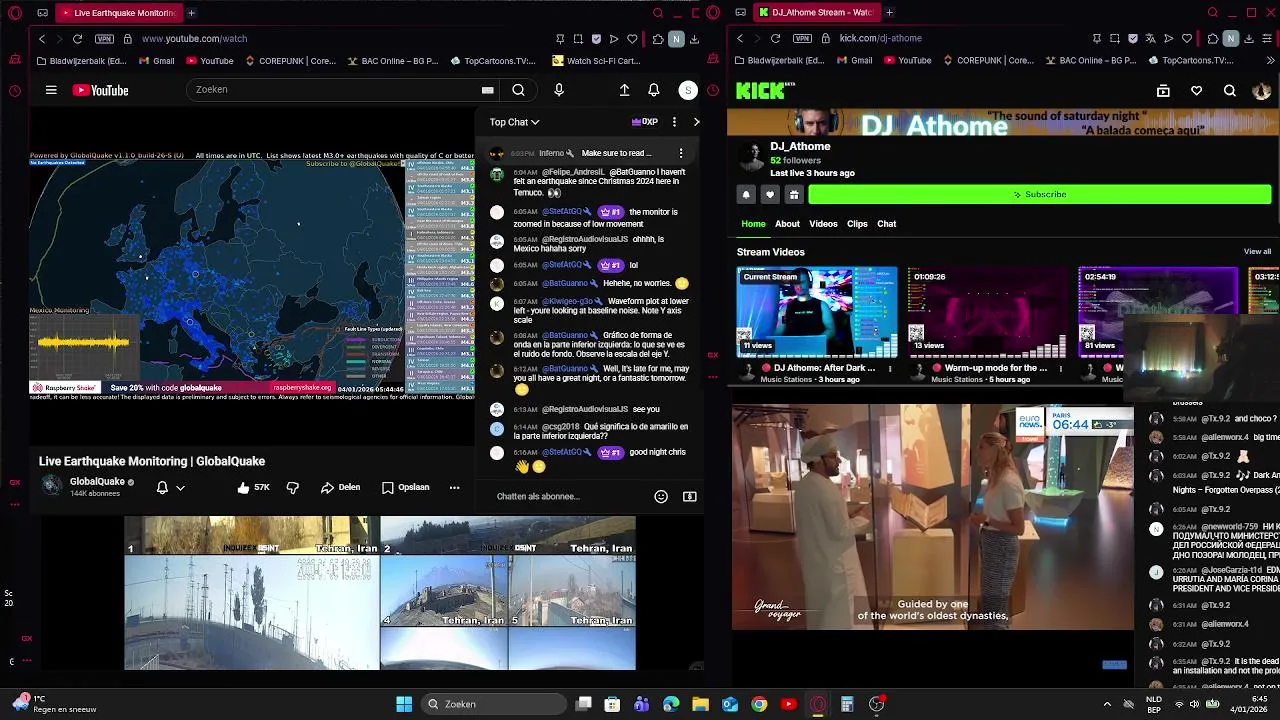
Task: Click the green Subscribe button on Kick
Action: [1040, 194]
